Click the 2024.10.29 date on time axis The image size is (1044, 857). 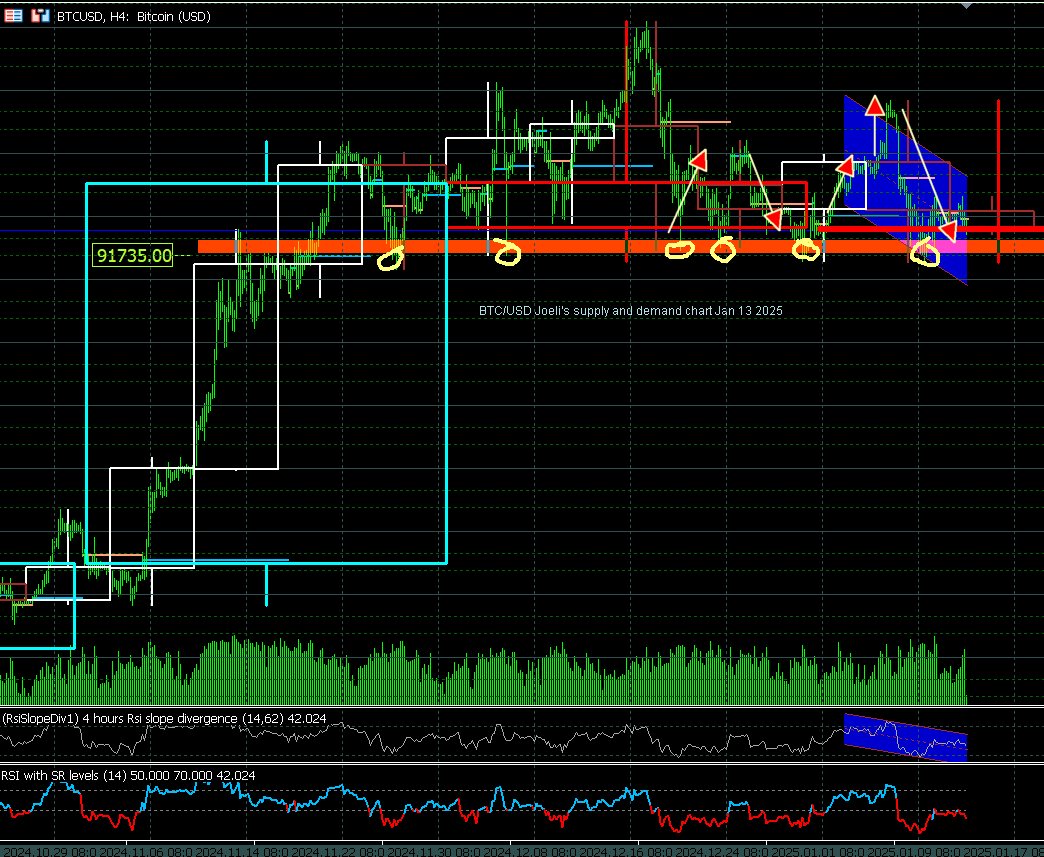coord(48,851)
